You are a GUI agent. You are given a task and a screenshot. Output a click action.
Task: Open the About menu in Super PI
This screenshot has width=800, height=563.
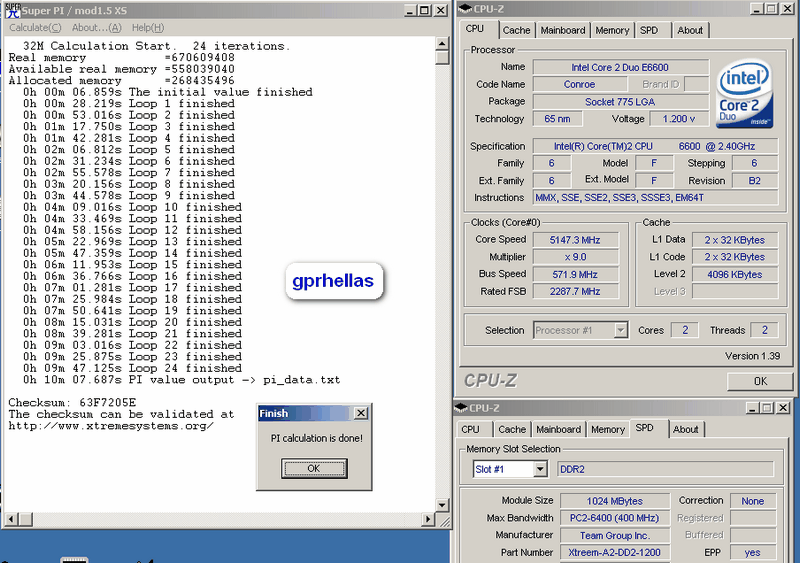[x=96, y=28]
